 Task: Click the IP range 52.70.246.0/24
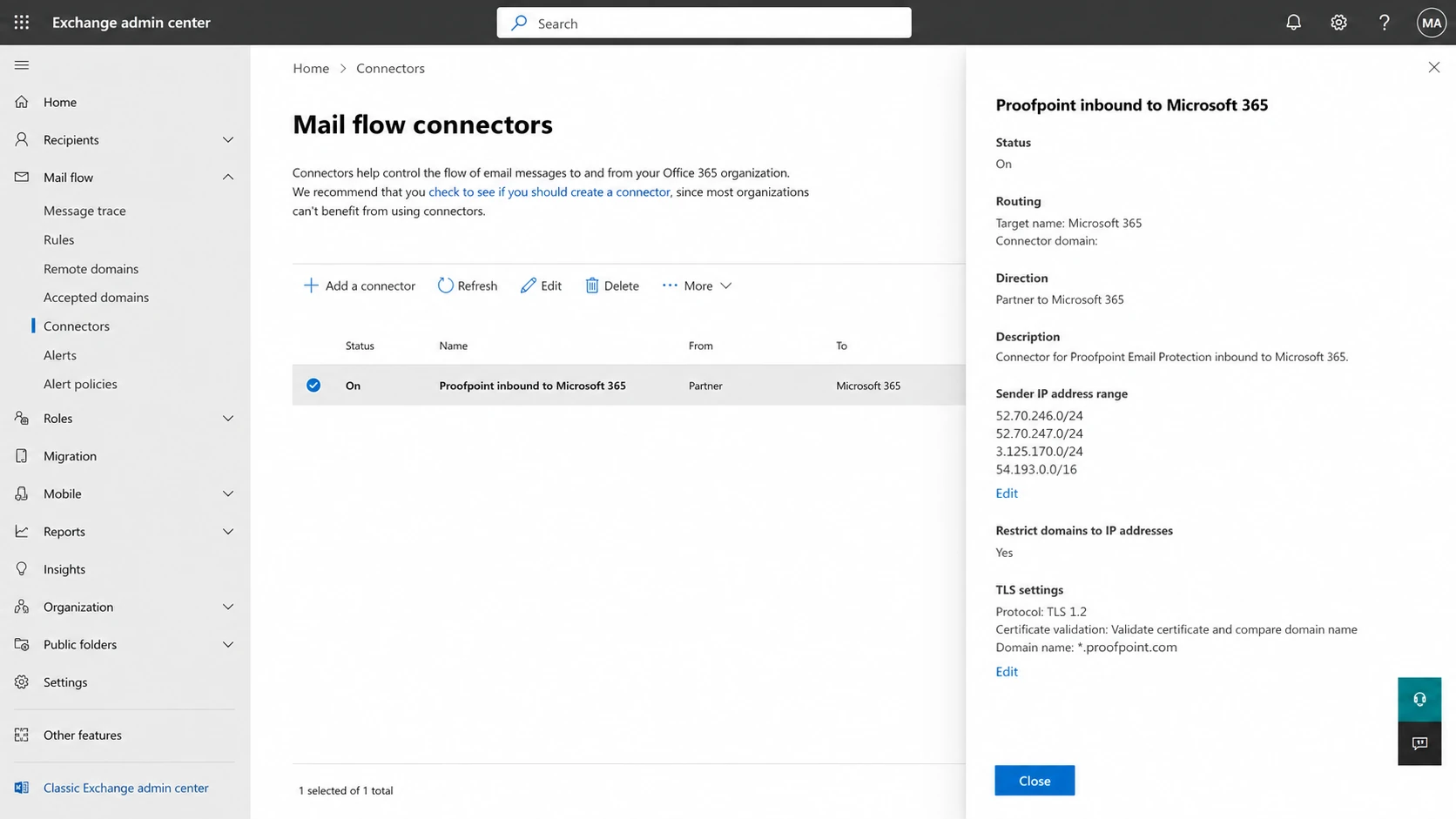pos(1039,415)
